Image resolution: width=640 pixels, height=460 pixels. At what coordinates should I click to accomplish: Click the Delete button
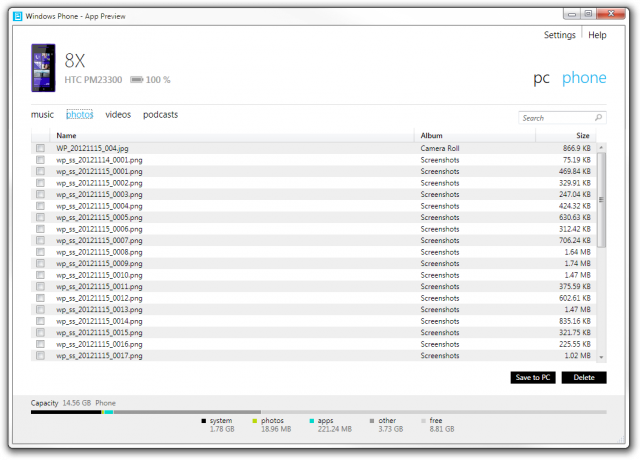(x=584, y=378)
